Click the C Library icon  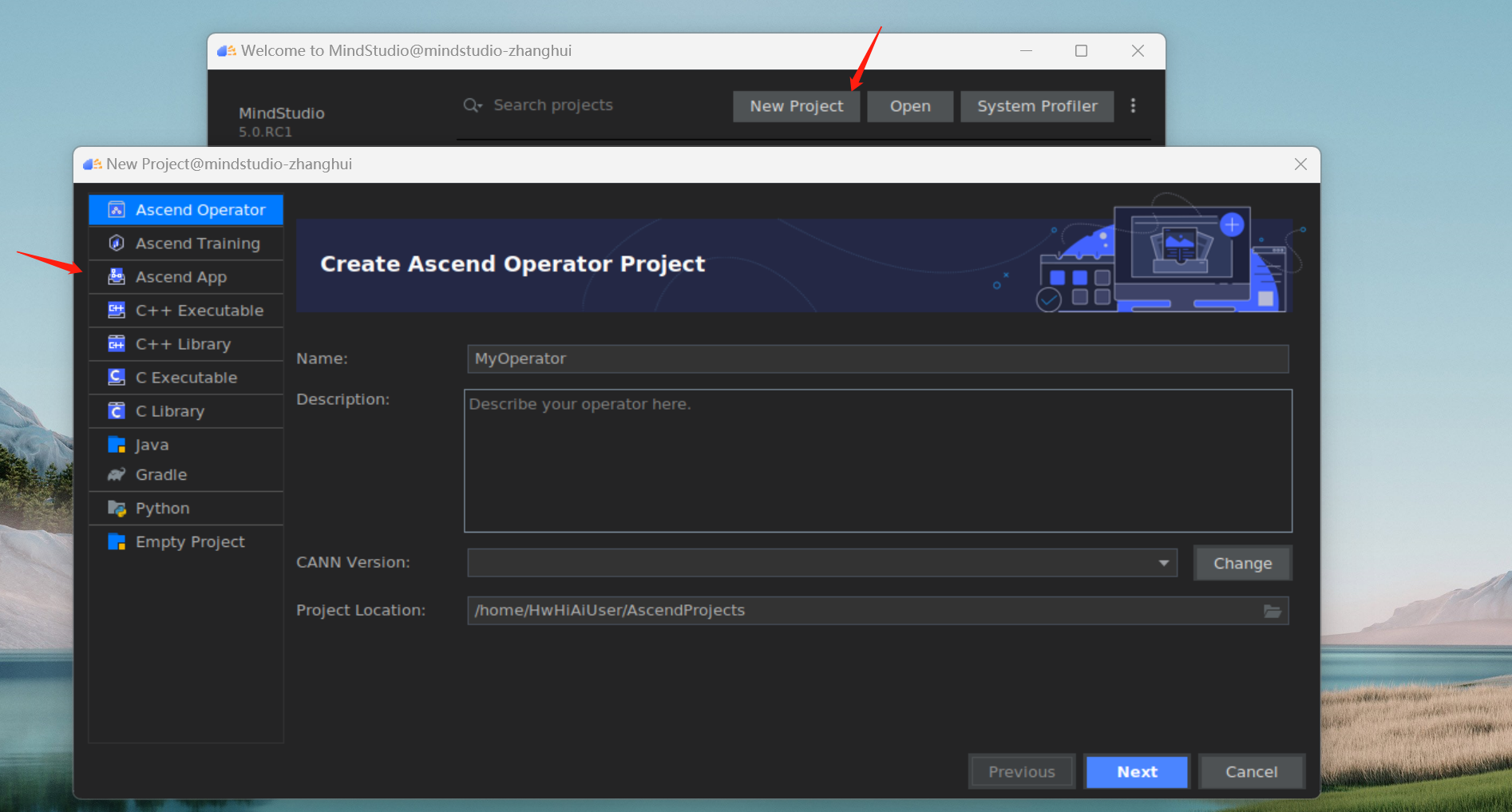tap(117, 411)
